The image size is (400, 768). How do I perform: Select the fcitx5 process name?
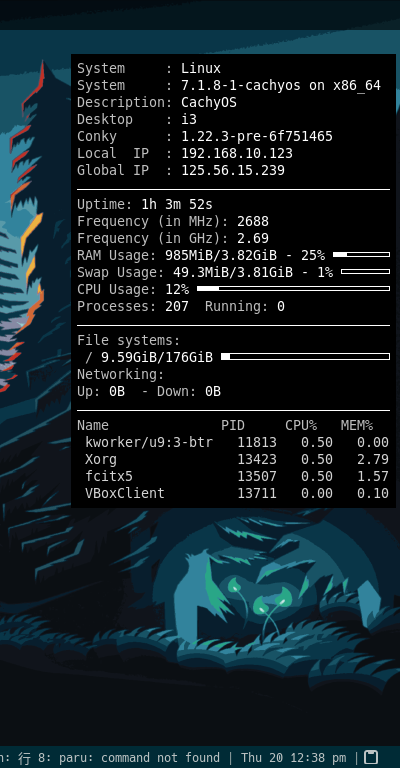[x=109, y=476]
